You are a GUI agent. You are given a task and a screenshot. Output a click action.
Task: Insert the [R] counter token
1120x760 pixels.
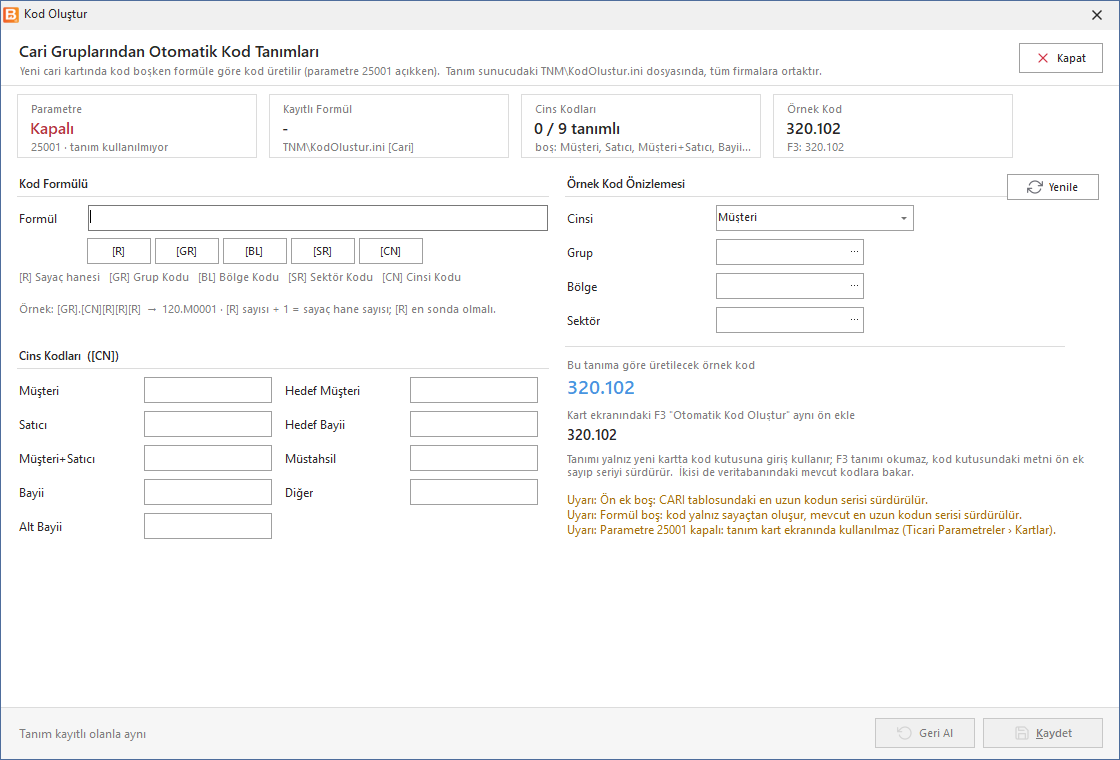(x=119, y=251)
